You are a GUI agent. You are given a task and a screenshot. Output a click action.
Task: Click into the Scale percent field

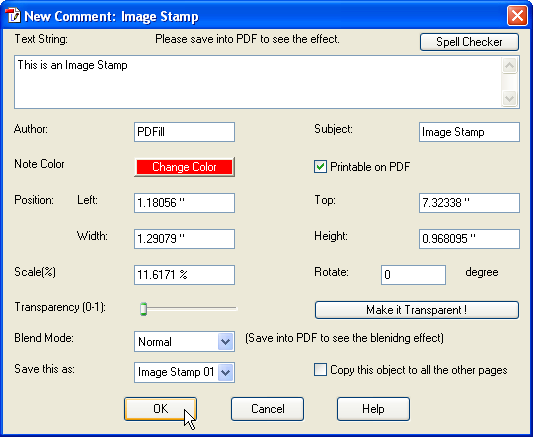(x=184, y=275)
